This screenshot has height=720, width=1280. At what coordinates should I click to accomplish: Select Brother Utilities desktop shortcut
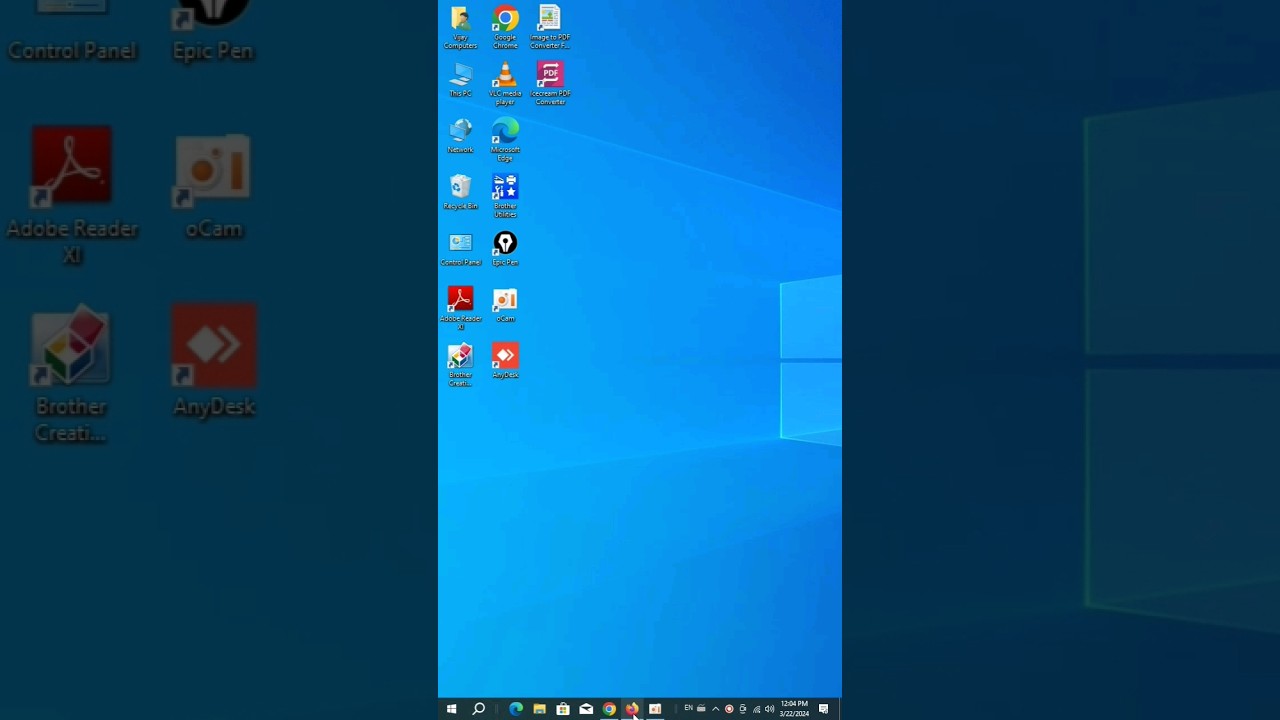pyautogui.click(x=505, y=196)
